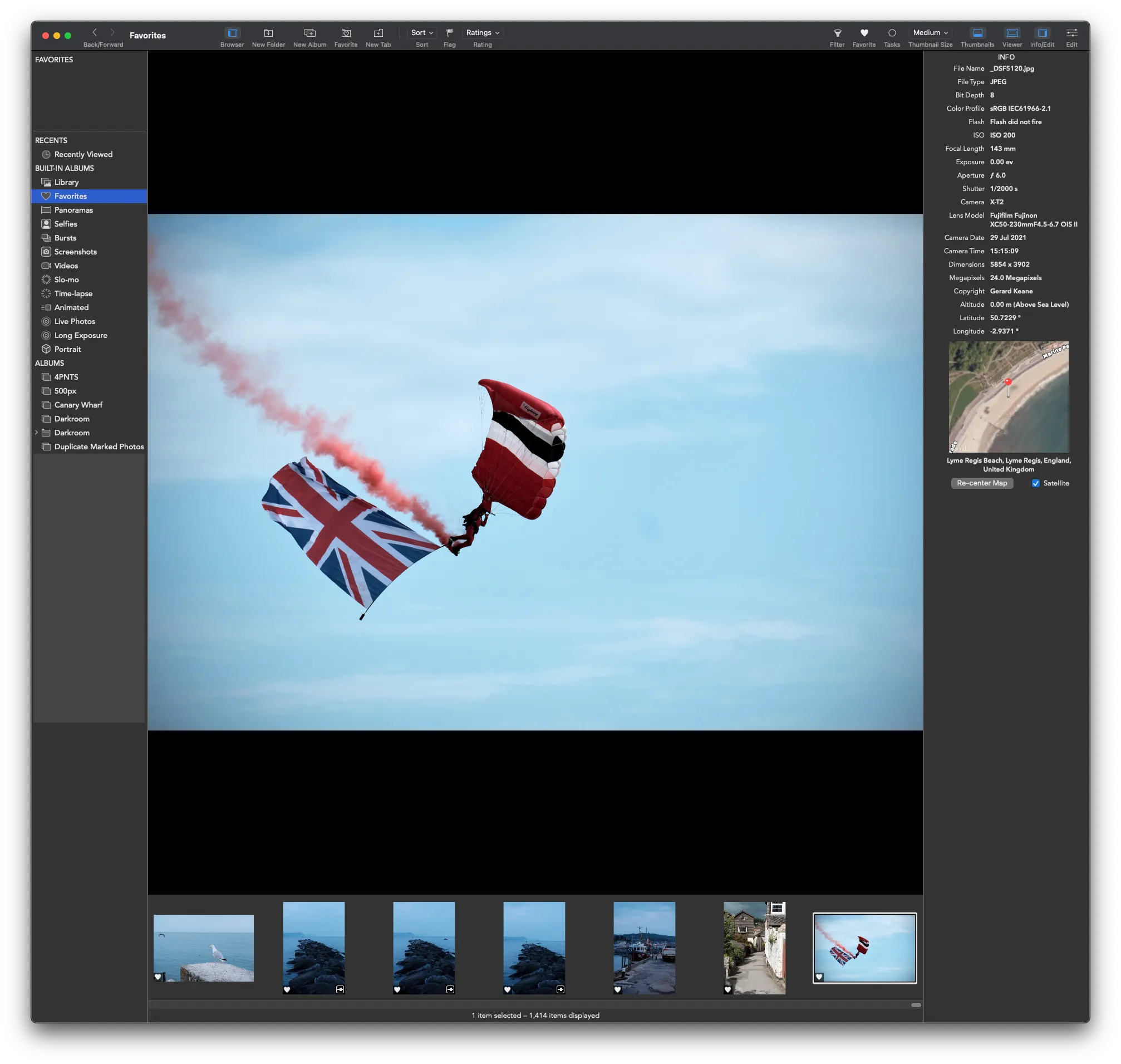
Task: Click the Tasks circle icon
Action: point(891,33)
